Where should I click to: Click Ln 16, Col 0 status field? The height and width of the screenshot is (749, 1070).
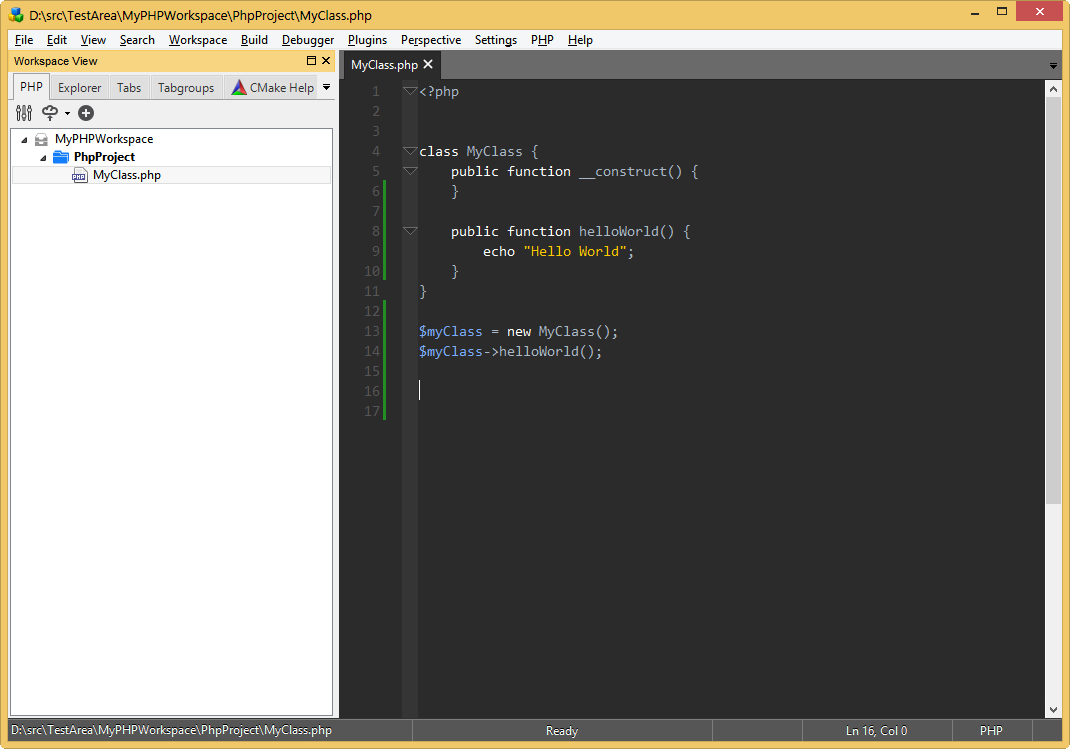tap(876, 731)
